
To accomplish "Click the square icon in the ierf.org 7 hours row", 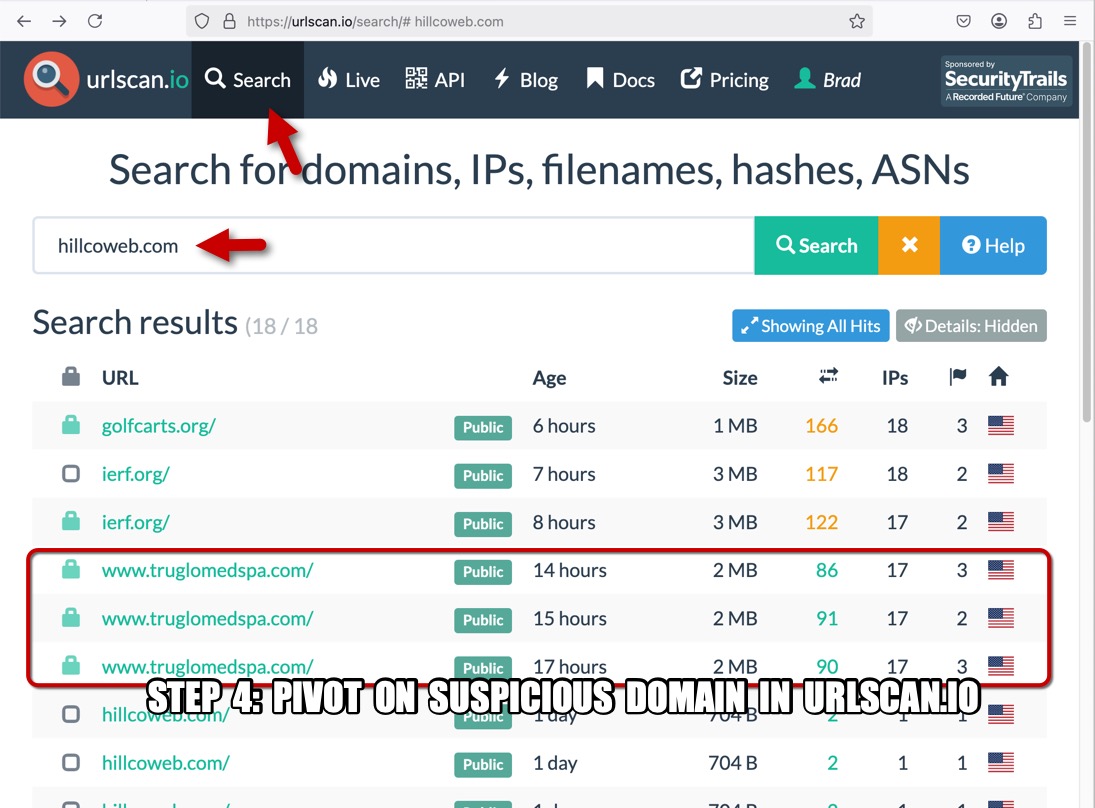I will pos(71,473).
